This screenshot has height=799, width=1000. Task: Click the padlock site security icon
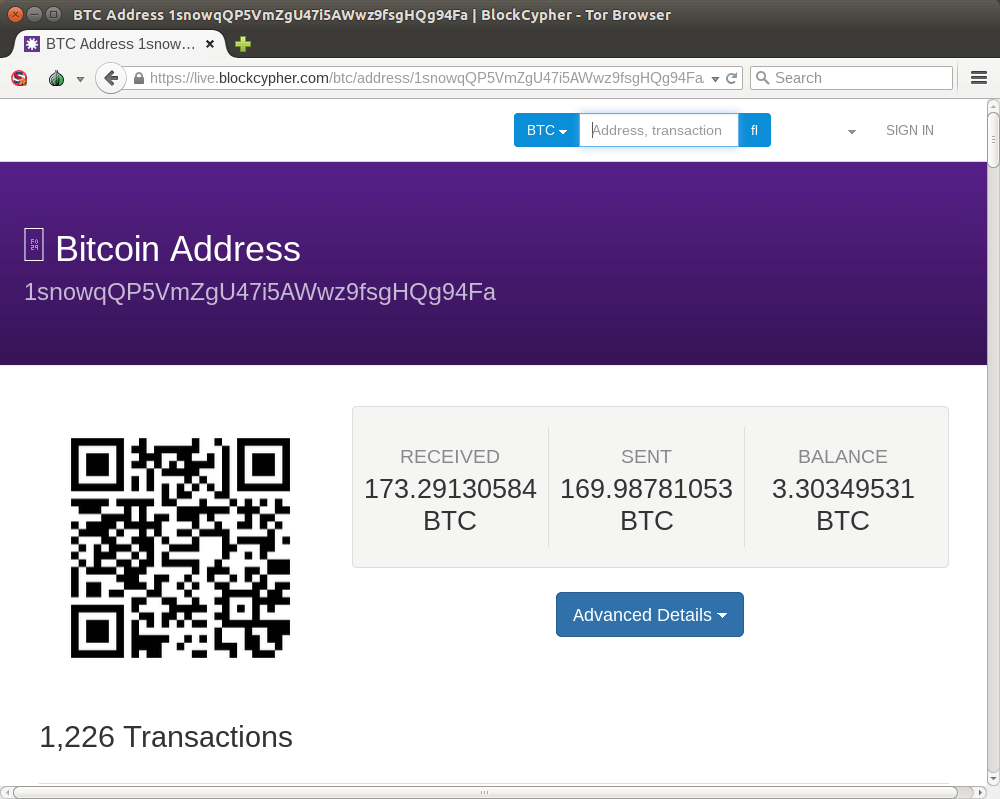coord(139,78)
